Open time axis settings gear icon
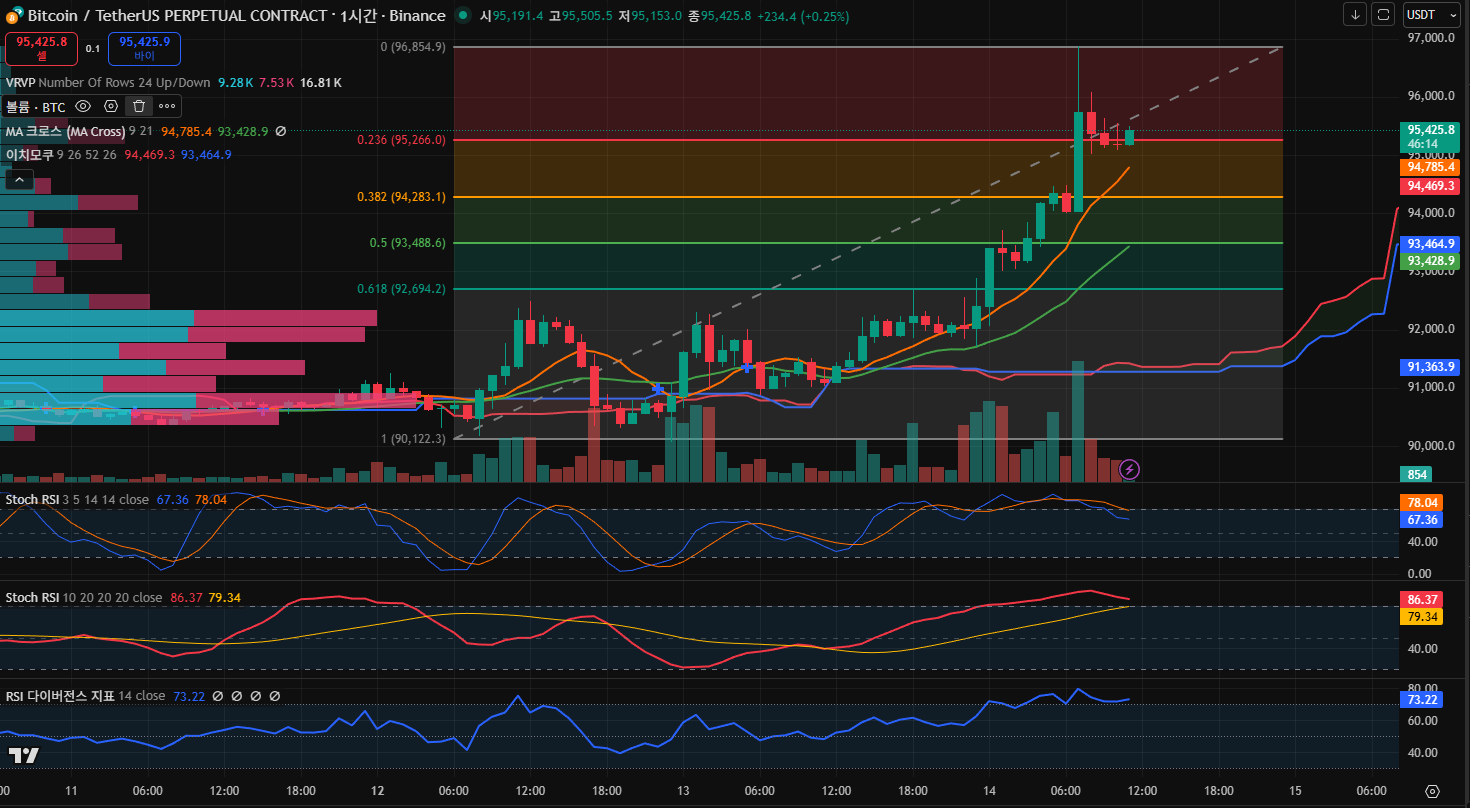Screen dimensions: 1470x808 [x=1432, y=791]
